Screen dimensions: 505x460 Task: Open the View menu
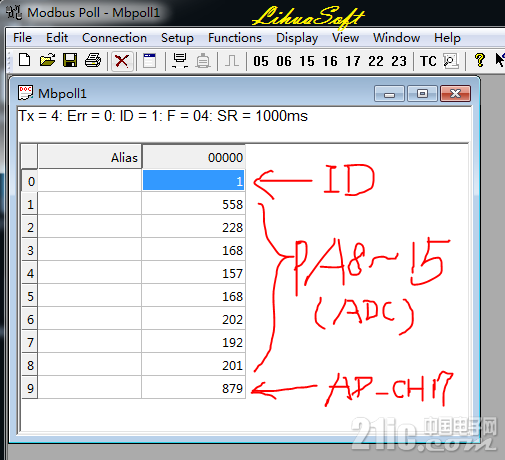[x=345, y=38]
